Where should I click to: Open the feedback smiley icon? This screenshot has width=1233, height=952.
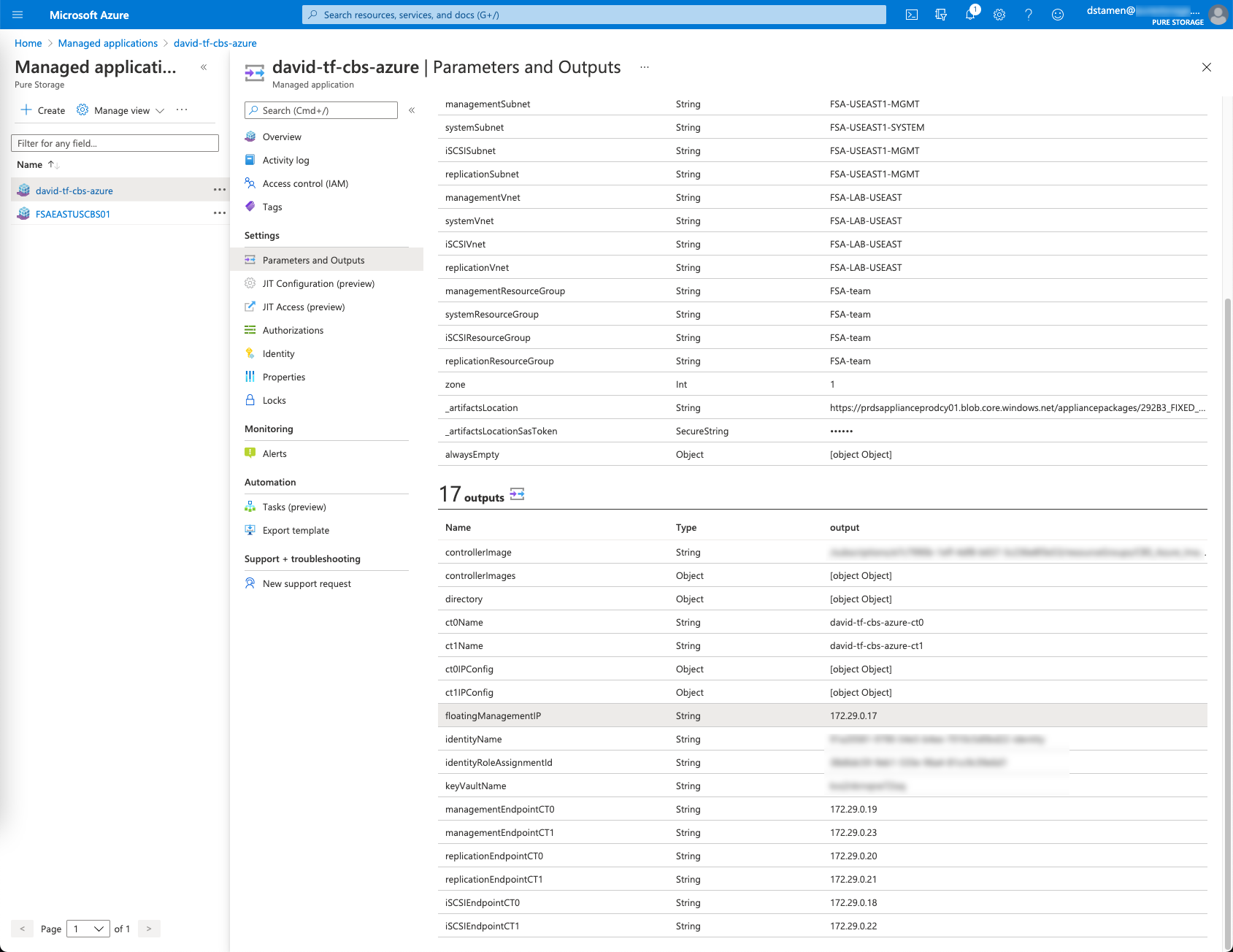coord(1058,15)
